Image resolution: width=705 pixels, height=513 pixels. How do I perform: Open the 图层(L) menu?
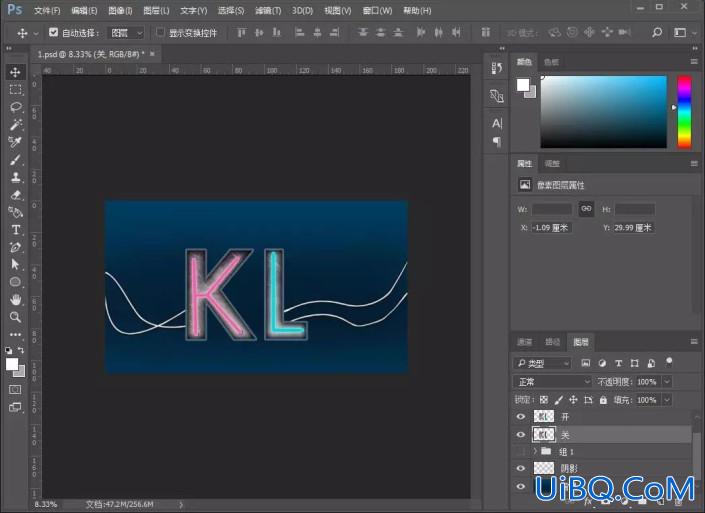156,10
